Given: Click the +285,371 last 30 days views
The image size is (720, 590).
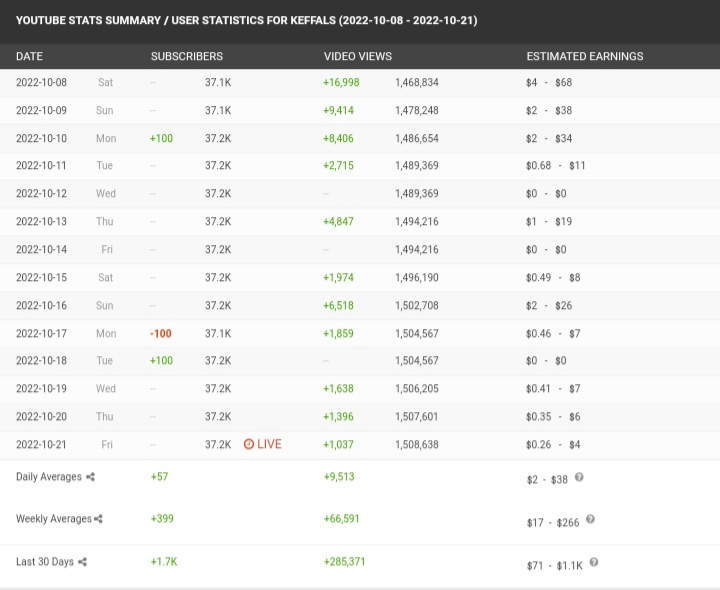Looking at the screenshot, I should point(344,562).
